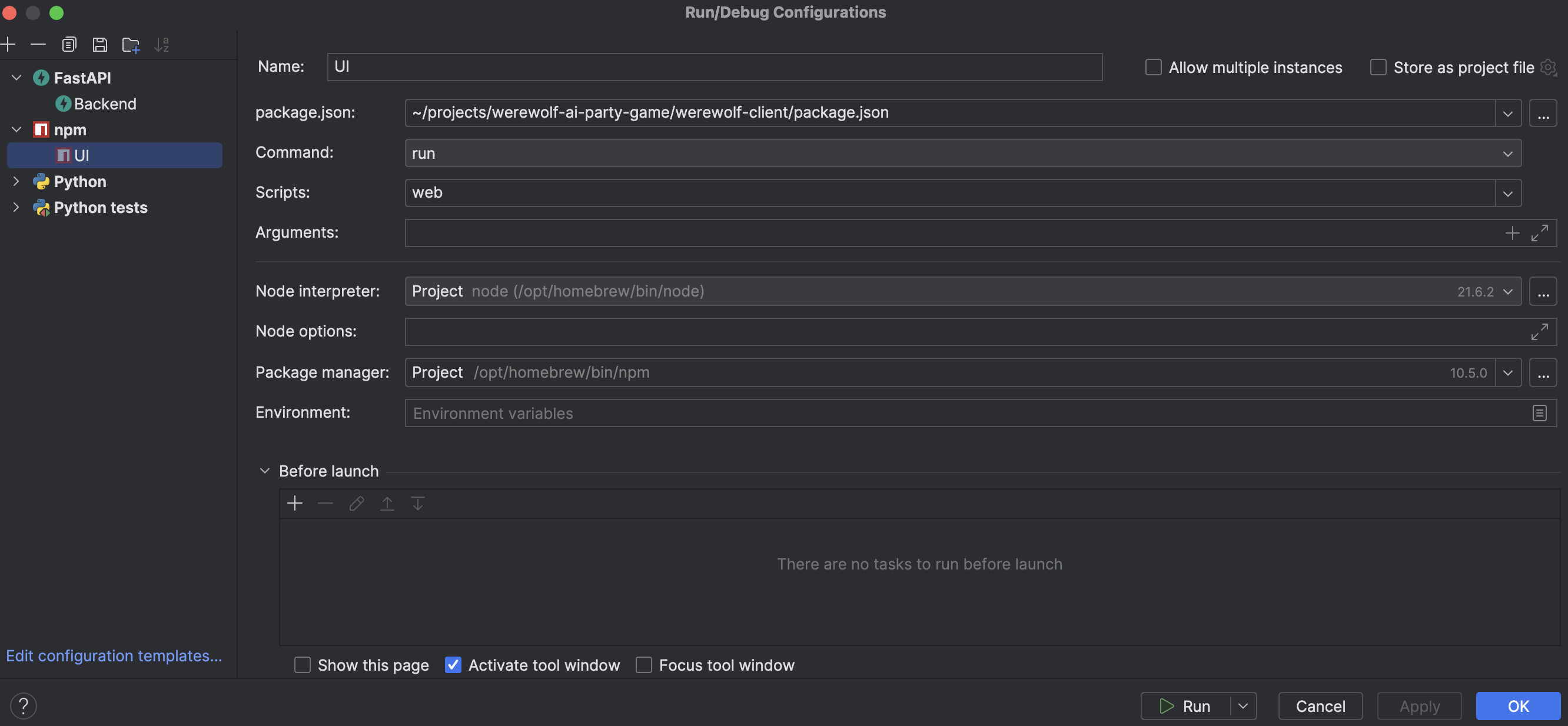Click the Remove Configuration minus icon
1568x726 pixels.
pos(38,45)
